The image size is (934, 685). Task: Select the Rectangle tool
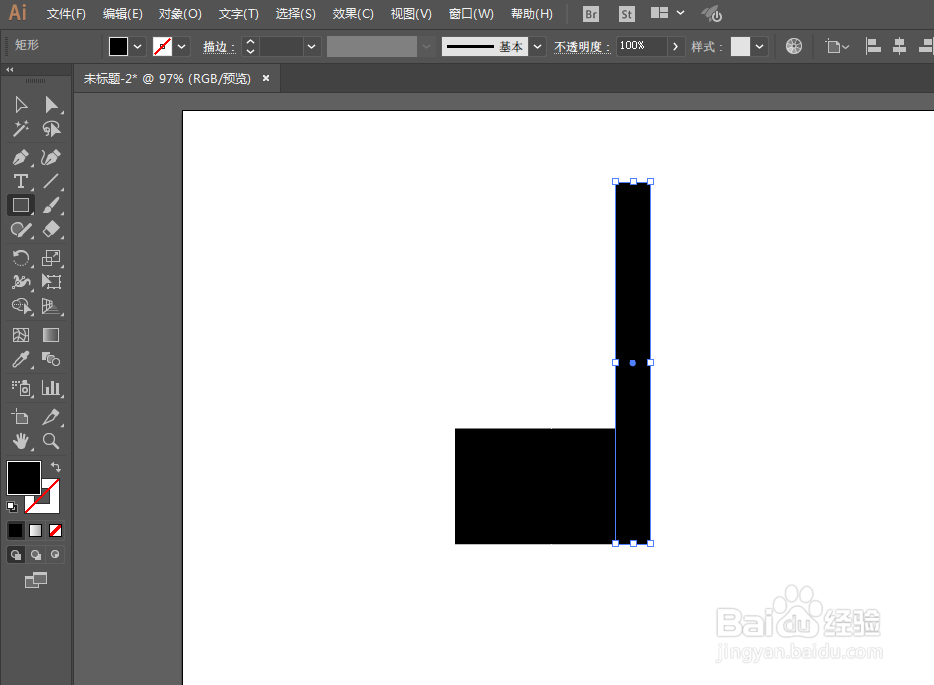point(21,205)
